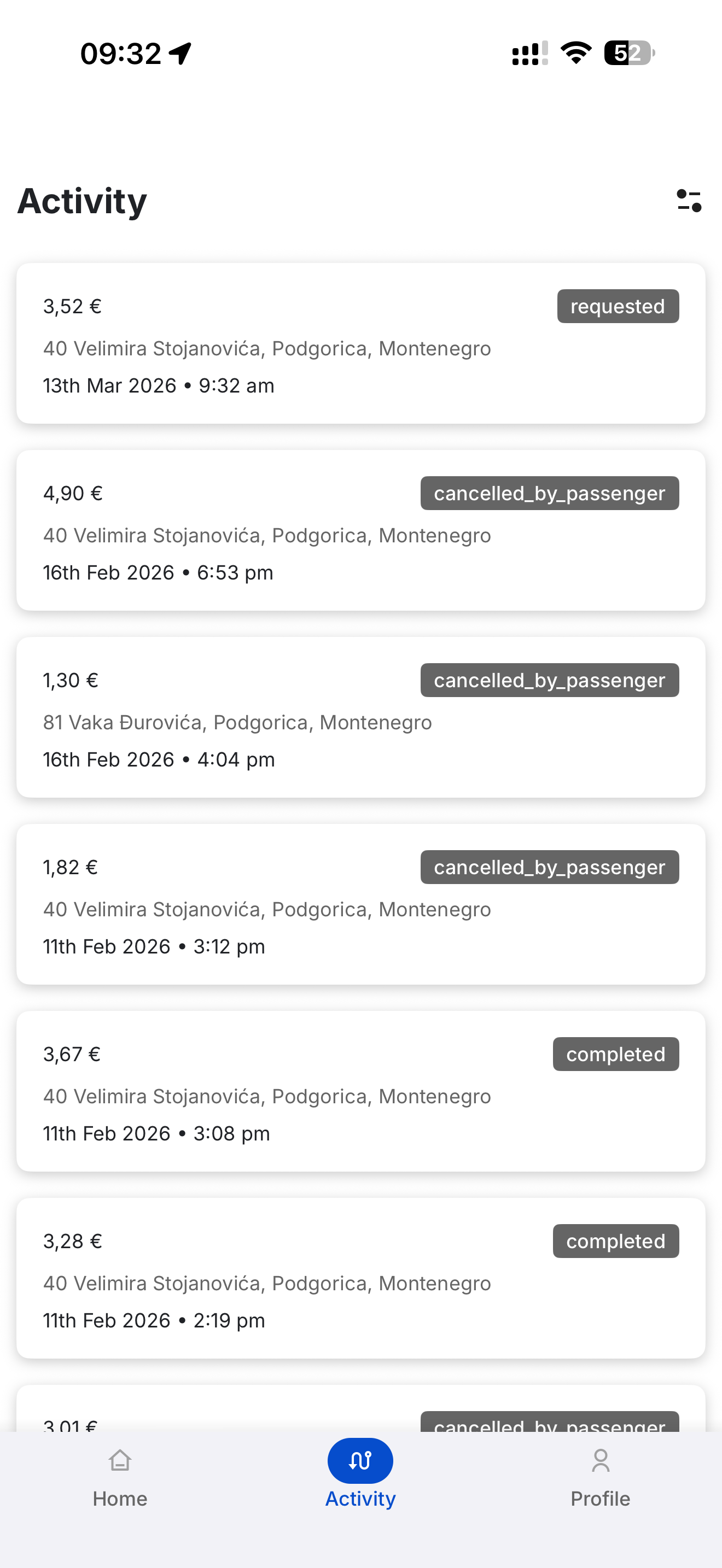
Task: Tap the battery indicator in status bar
Action: pyautogui.click(x=630, y=53)
